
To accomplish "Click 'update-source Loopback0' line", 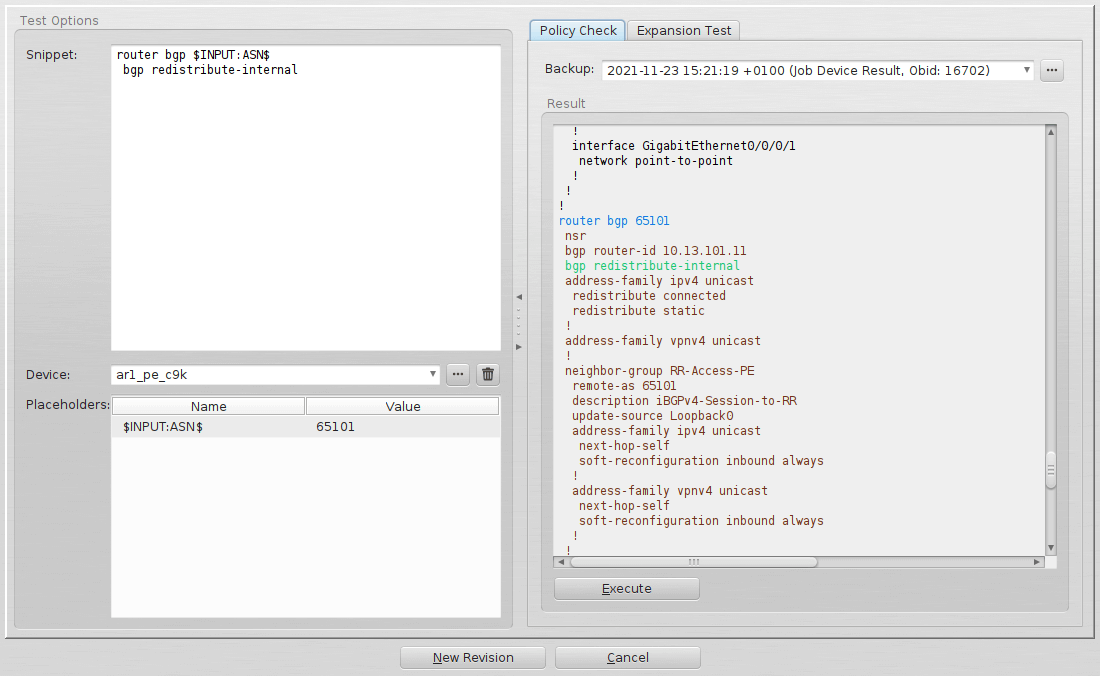I will point(652,416).
